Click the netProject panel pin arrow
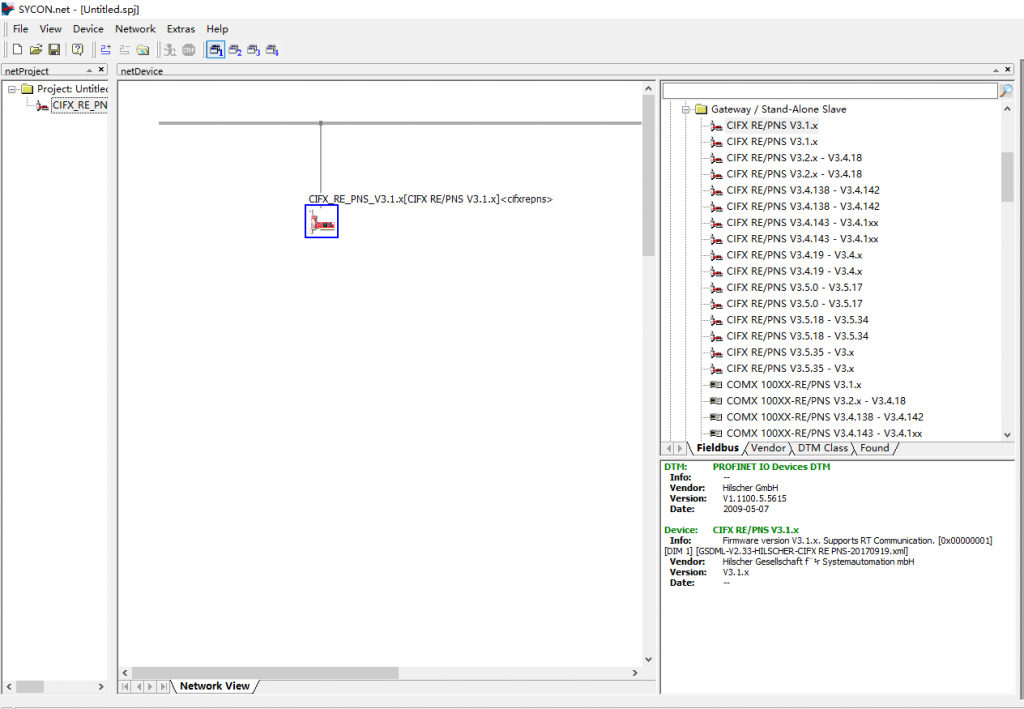Image resolution: width=1024 pixels, height=709 pixels. [x=89, y=71]
